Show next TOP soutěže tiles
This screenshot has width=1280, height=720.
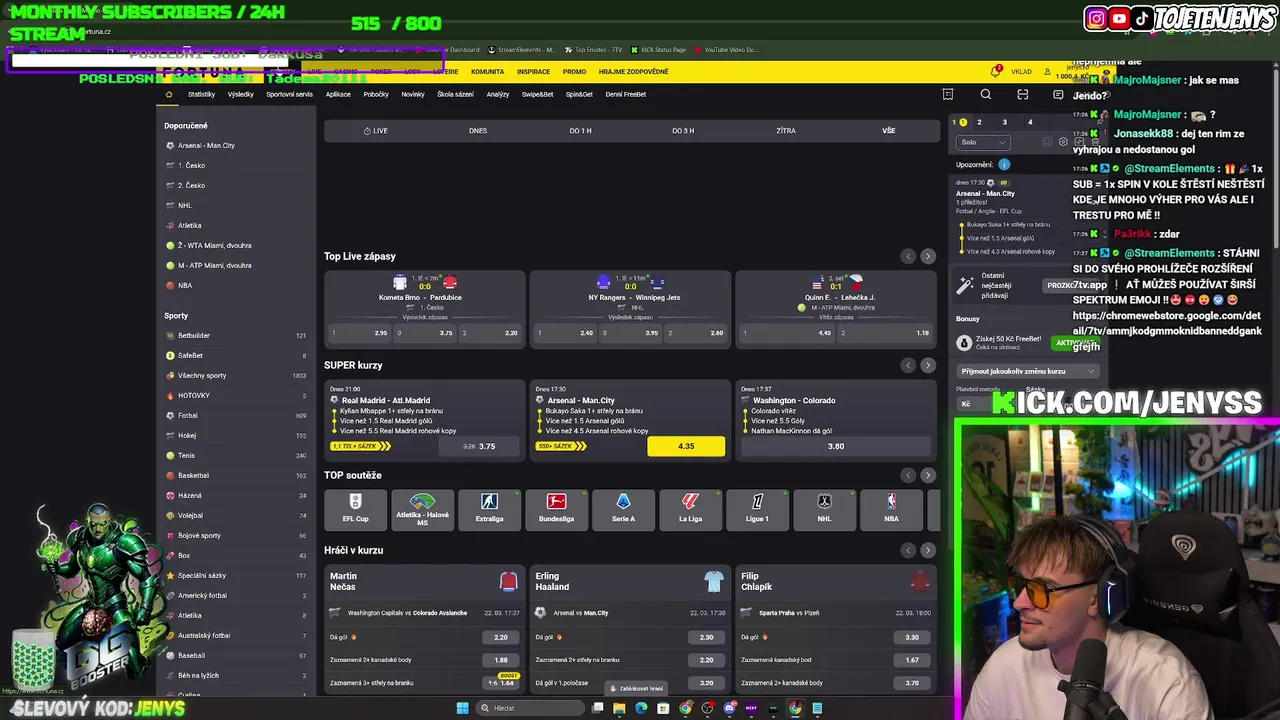[x=928, y=475]
